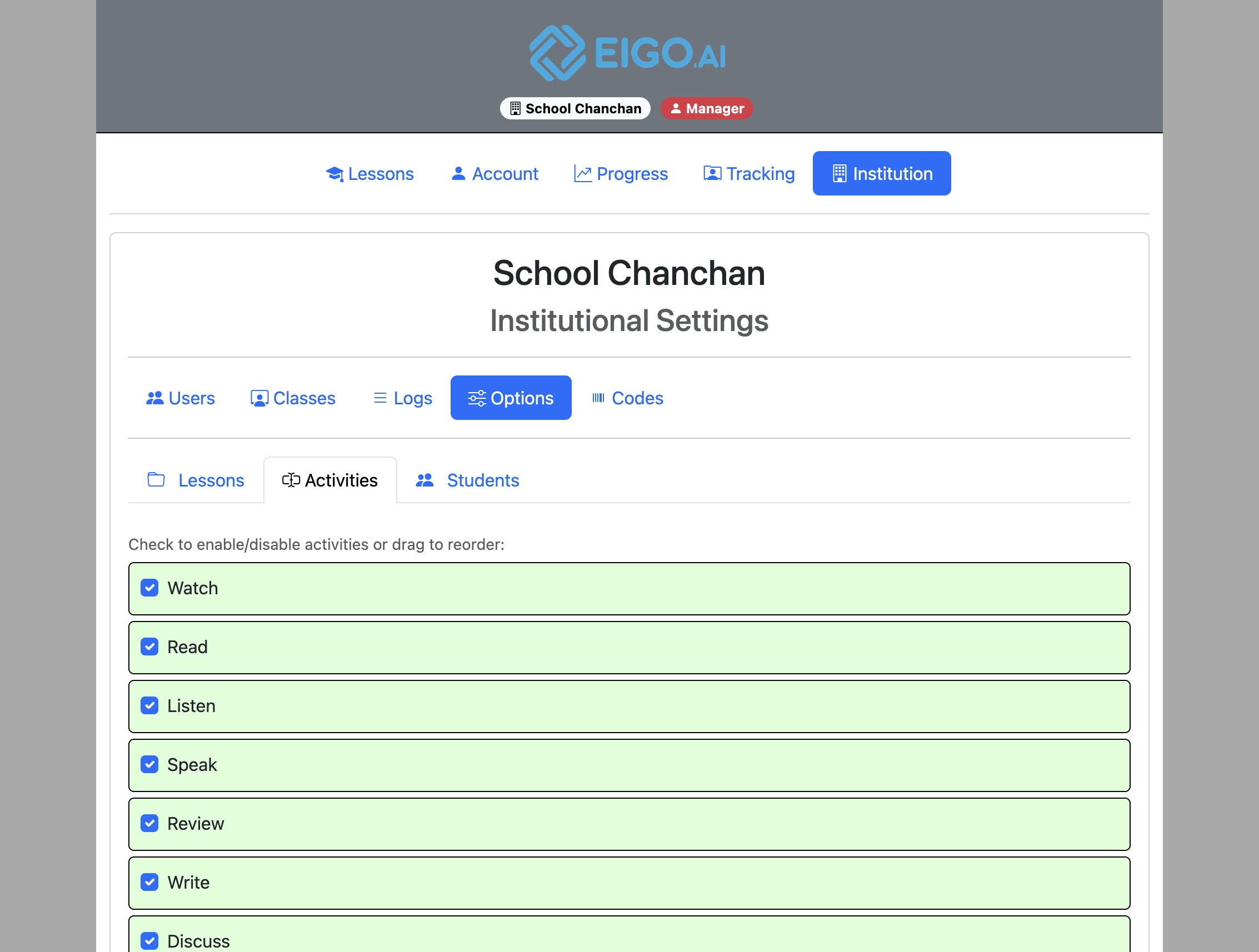Click the sliders icon in the Options button
The image size is (1259, 952).
point(477,398)
